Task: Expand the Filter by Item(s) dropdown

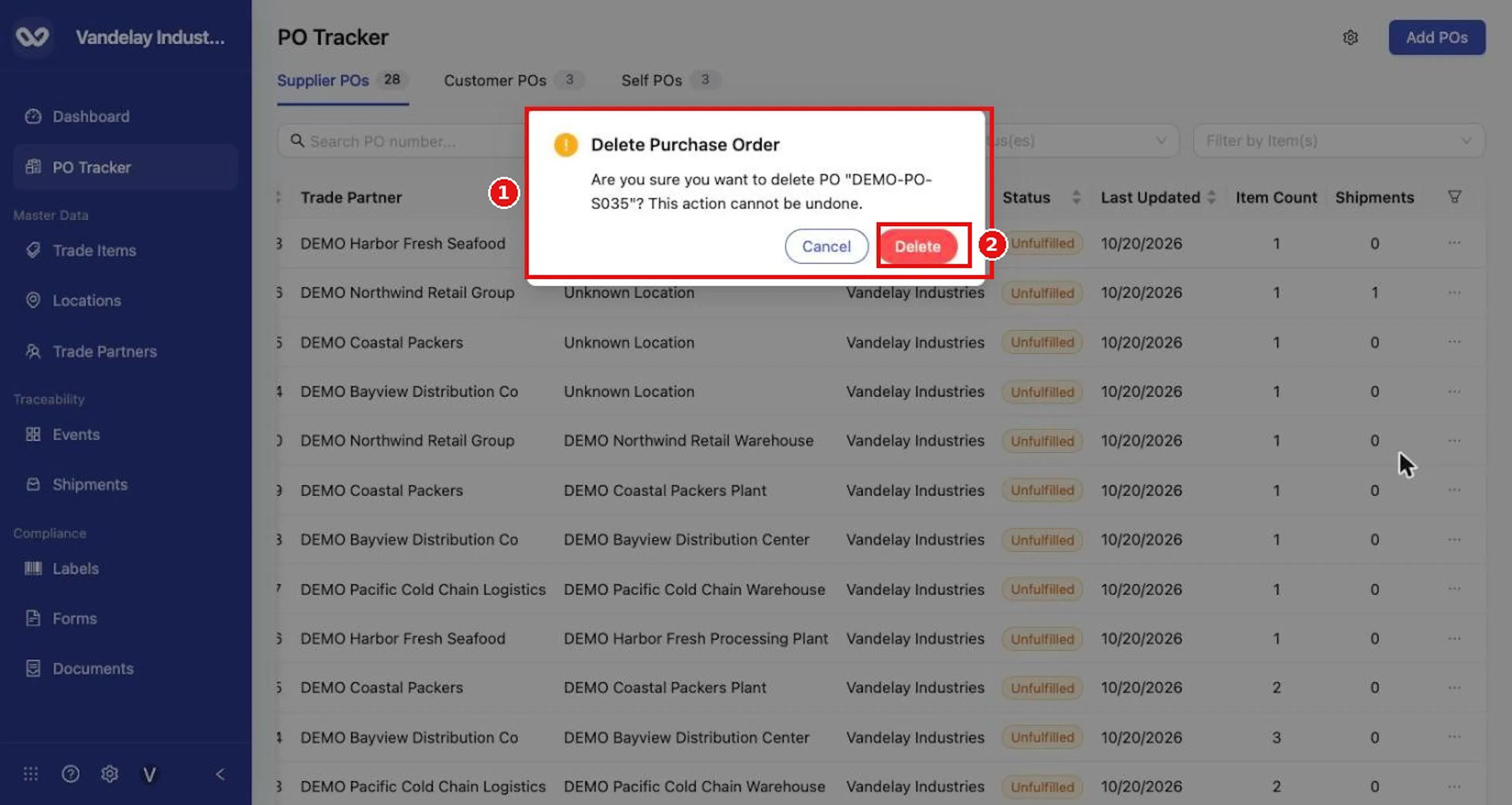Action: pos(1339,141)
